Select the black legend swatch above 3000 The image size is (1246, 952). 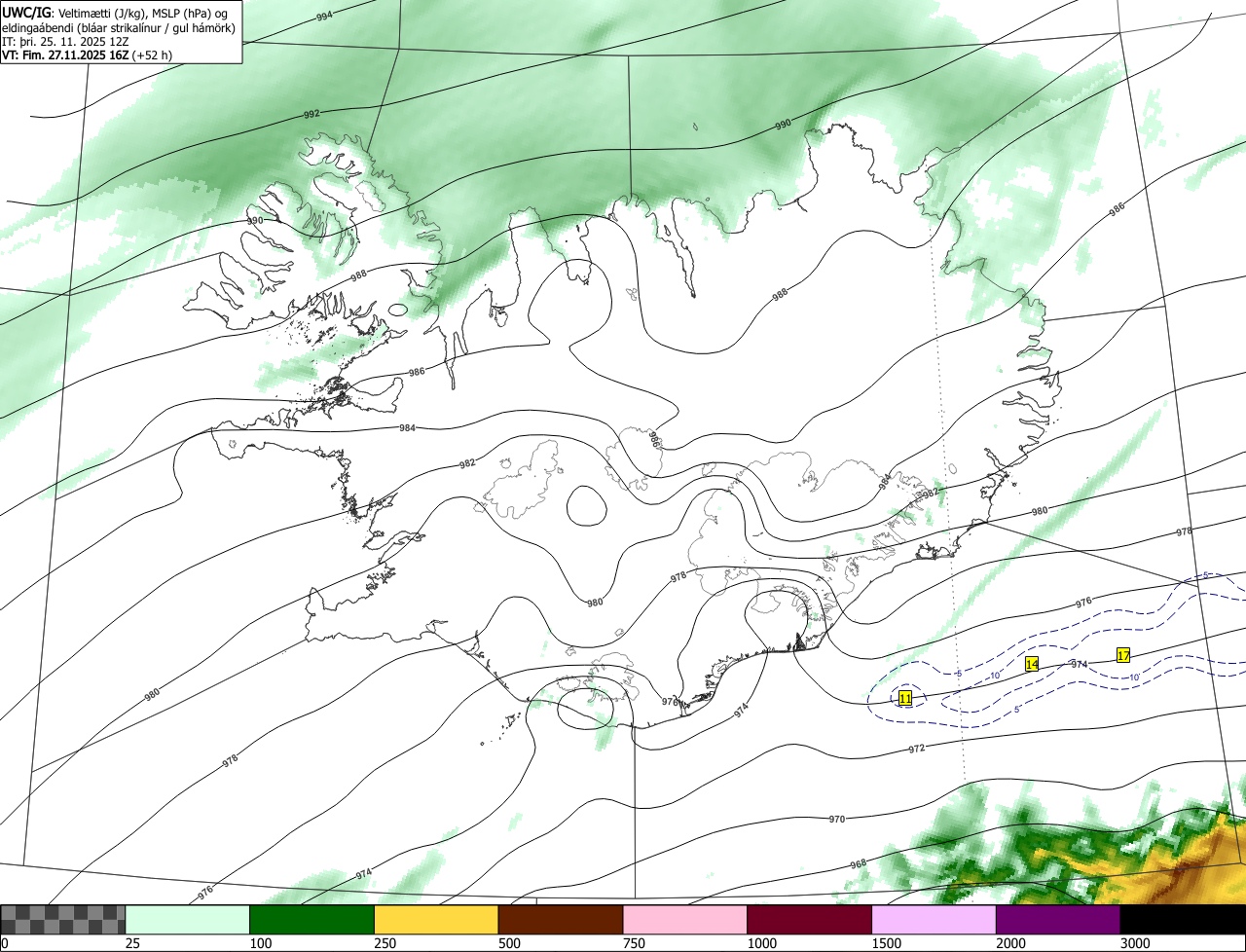(x=1183, y=920)
